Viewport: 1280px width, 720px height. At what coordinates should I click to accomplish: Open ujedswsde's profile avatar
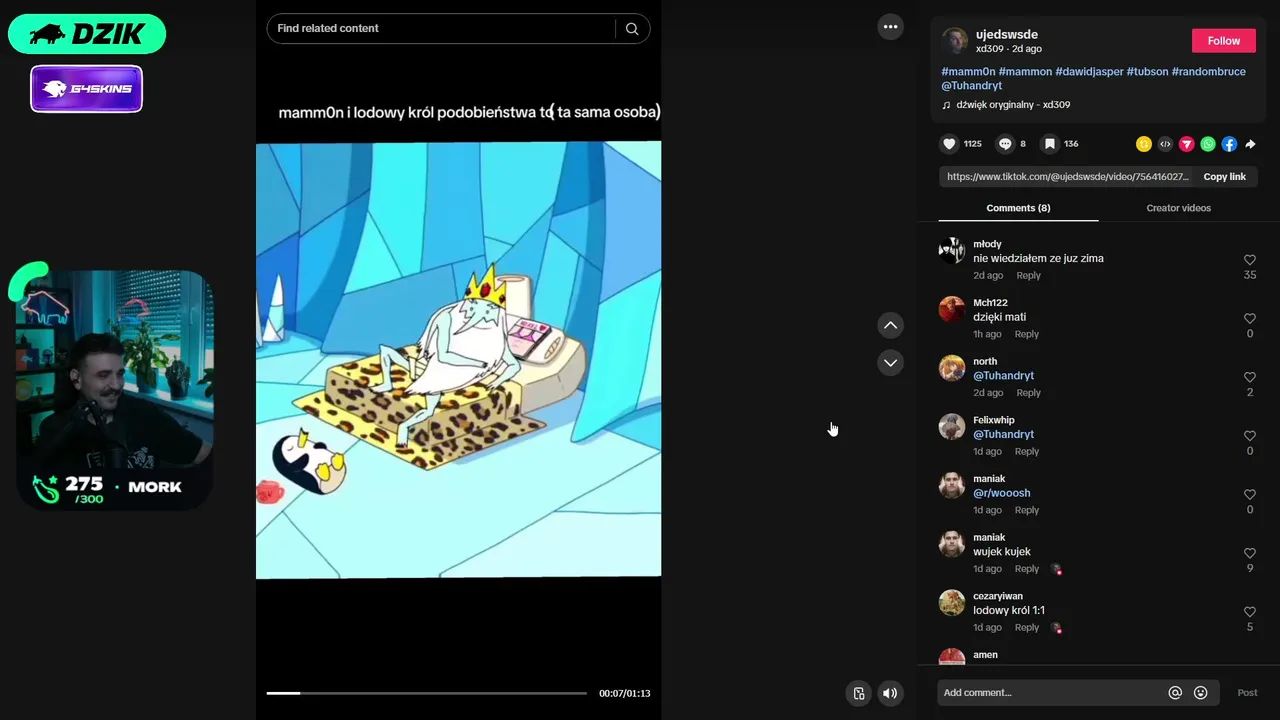point(955,41)
